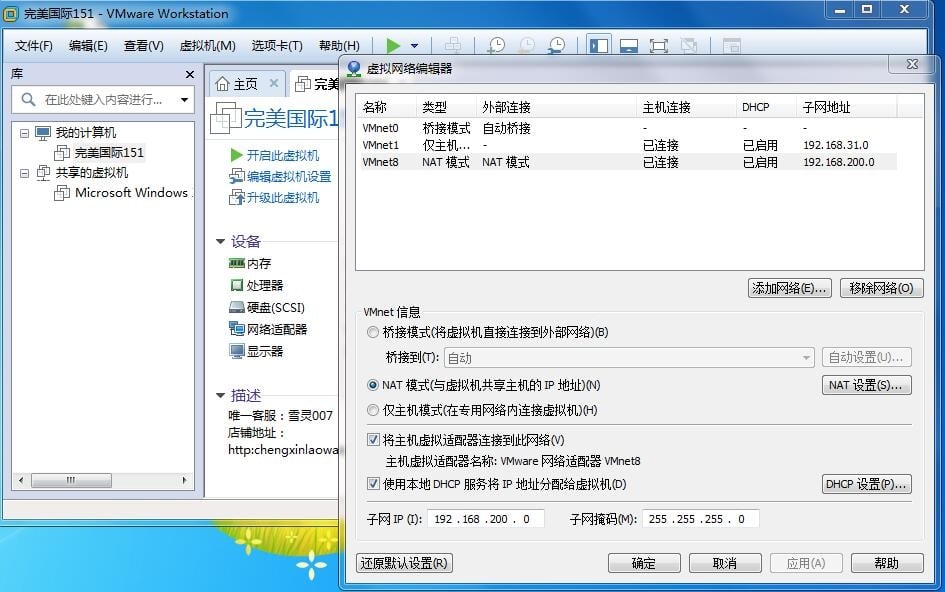The image size is (945, 592).
Task: Collapse the 描述 section triangle
Action: click(x=221, y=395)
